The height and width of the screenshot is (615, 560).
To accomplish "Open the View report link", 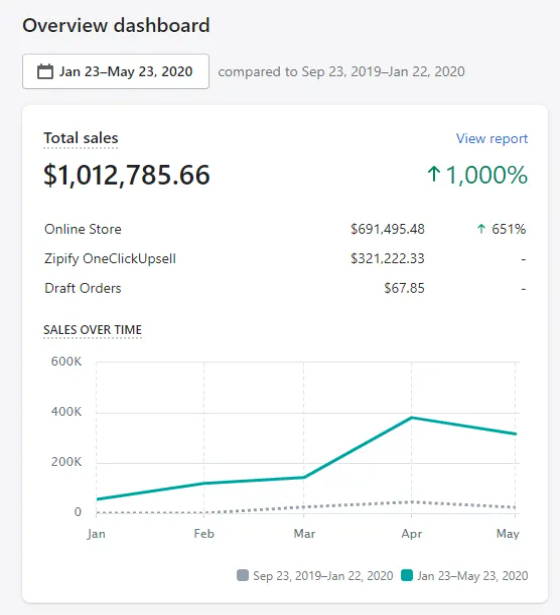I will click(x=492, y=138).
